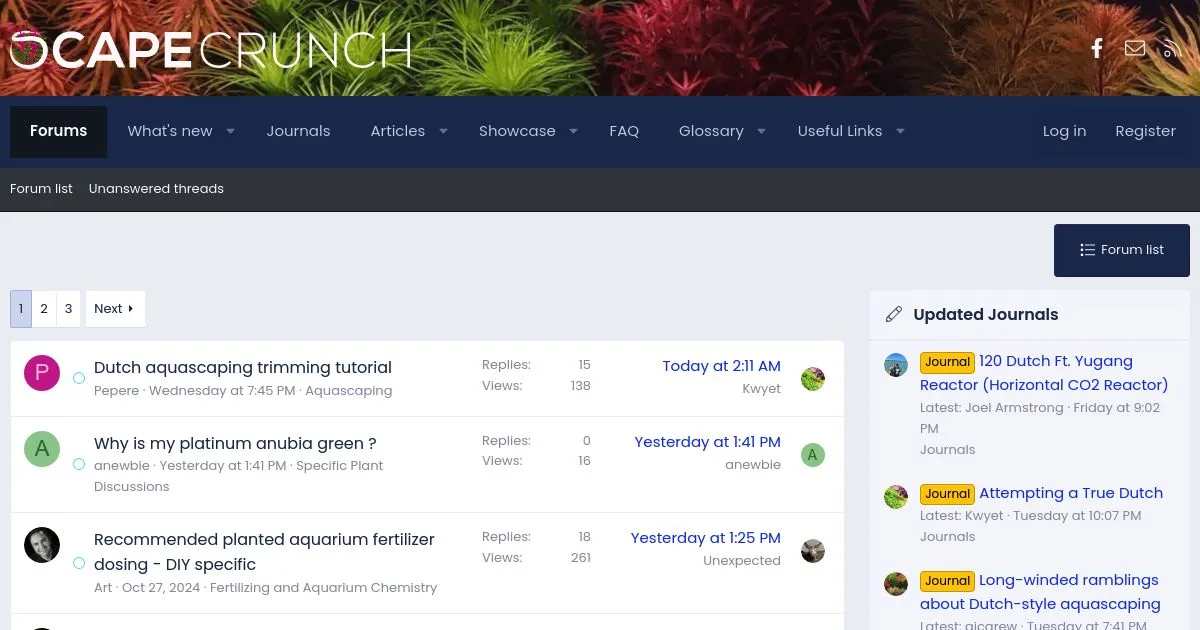Click the ScapeCrunch logo
Viewport: 1200px width, 630px height.
coord(211,50)
